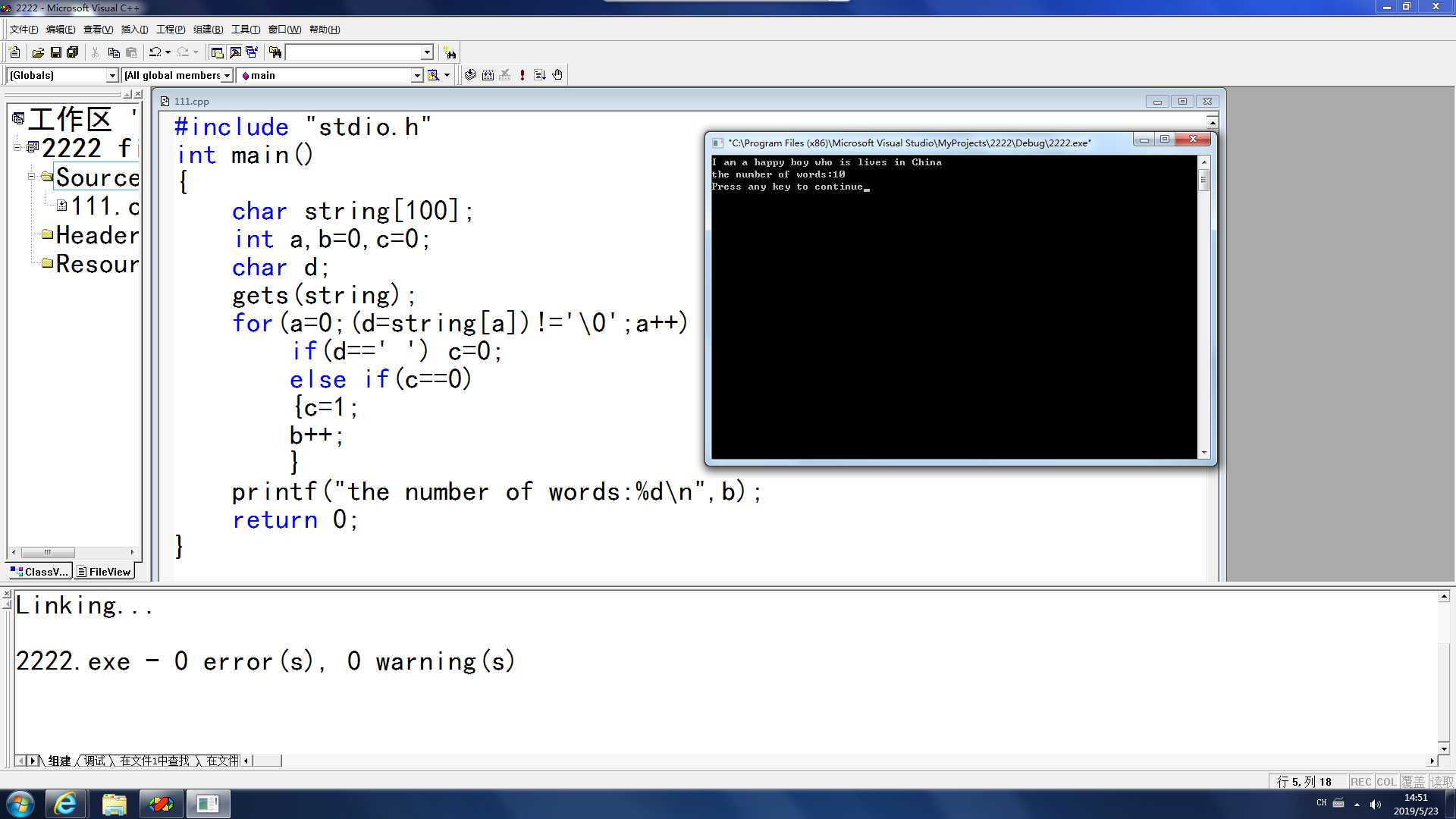Open the Windows Start button
The width and height of the screenshot is (1456, 819).
[20, 804]
